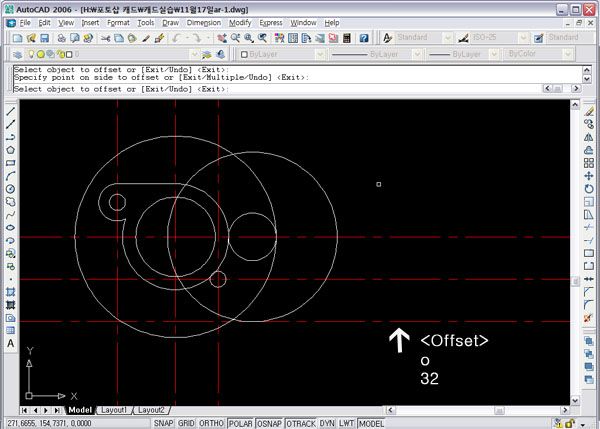Toggle SNAP mode in status bar
The width and height of the screenshot is (600, 429).
point(163,424)
